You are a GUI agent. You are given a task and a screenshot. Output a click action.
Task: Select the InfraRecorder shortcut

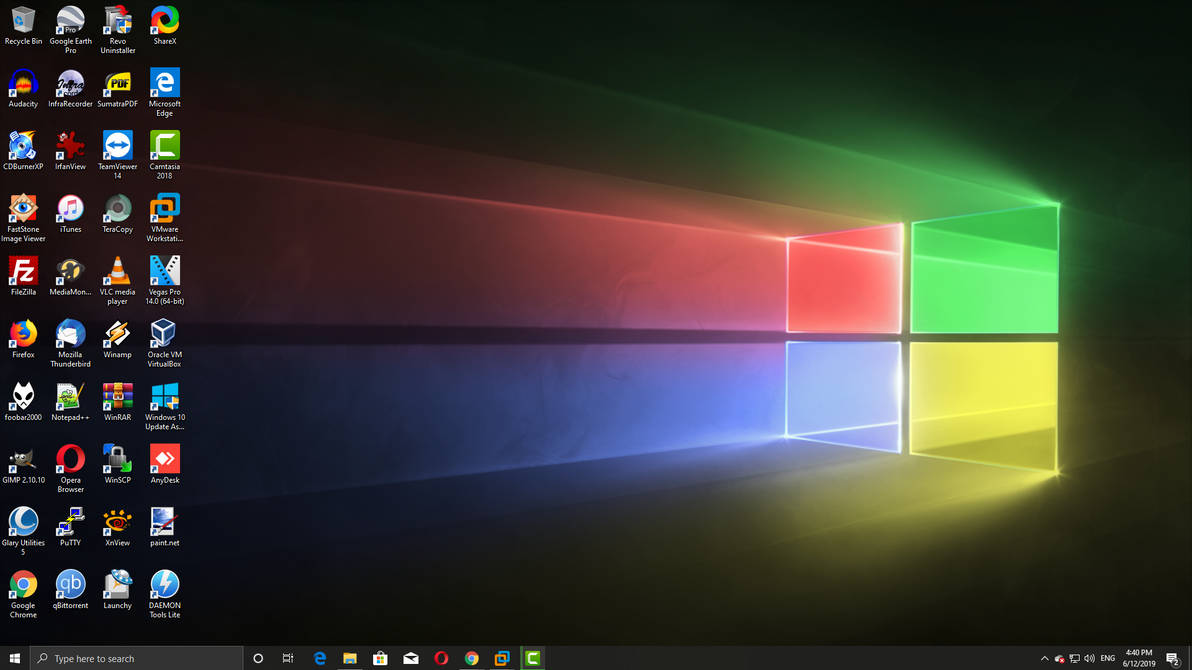(x=71, y=88)
